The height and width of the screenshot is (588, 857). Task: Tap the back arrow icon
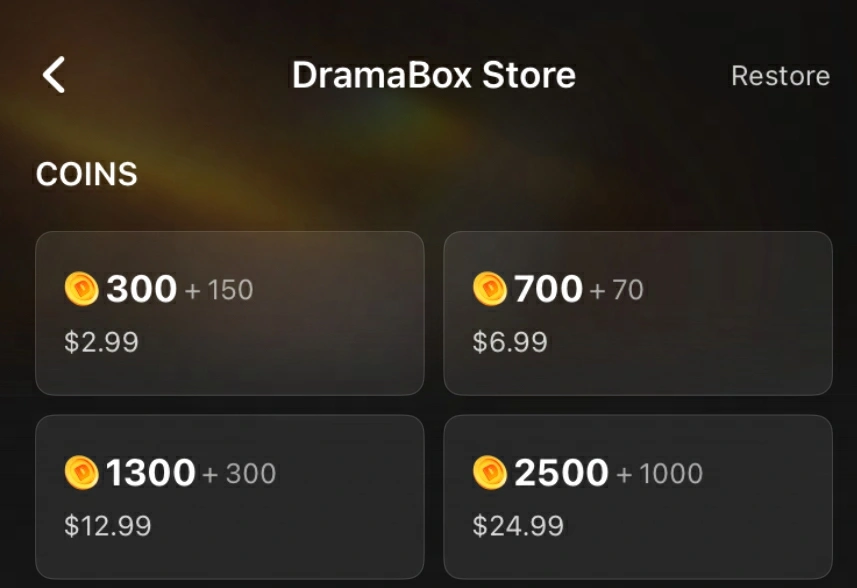tap(54, 75)
